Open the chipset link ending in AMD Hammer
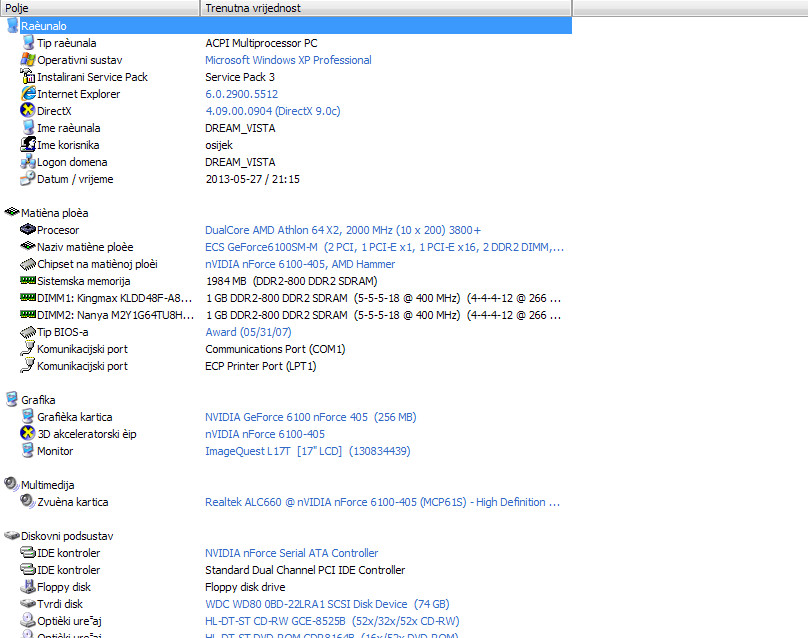This screenshot has width=808, height=638. click(300, 264)
